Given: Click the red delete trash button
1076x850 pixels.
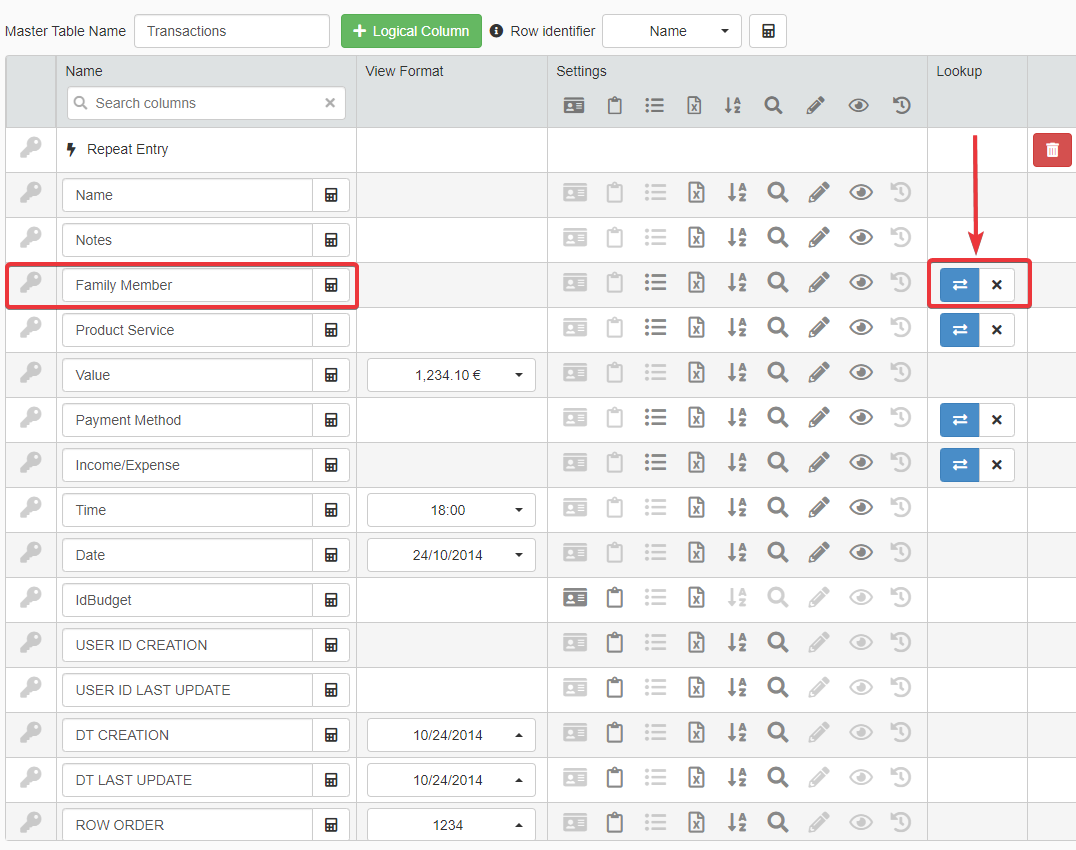Looking at the screenshot, I should [x=1051, y=150].
